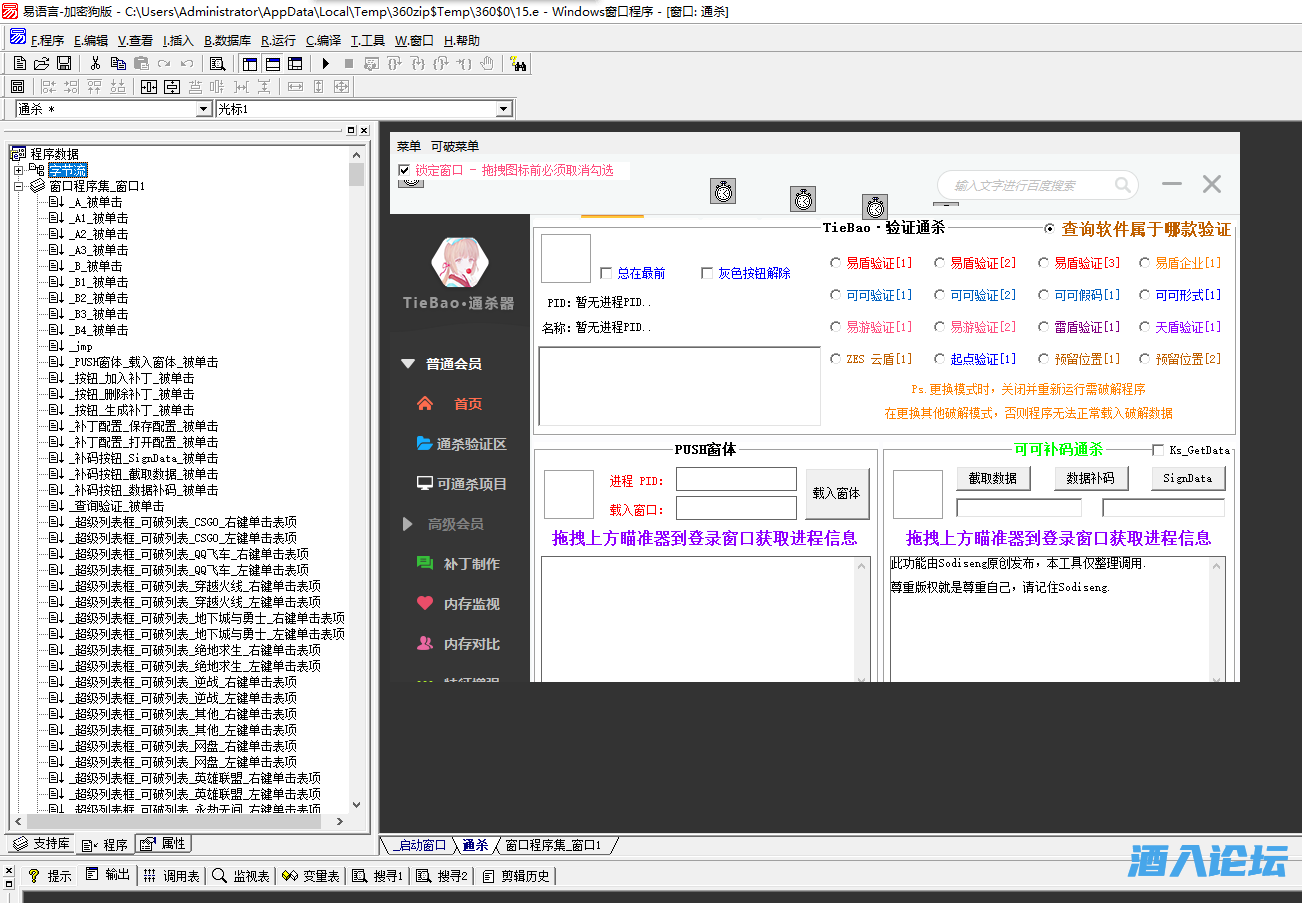Select the New Program icon on the toolbar
This screenshot has height=903, width=1302.
tap(20, 62)
